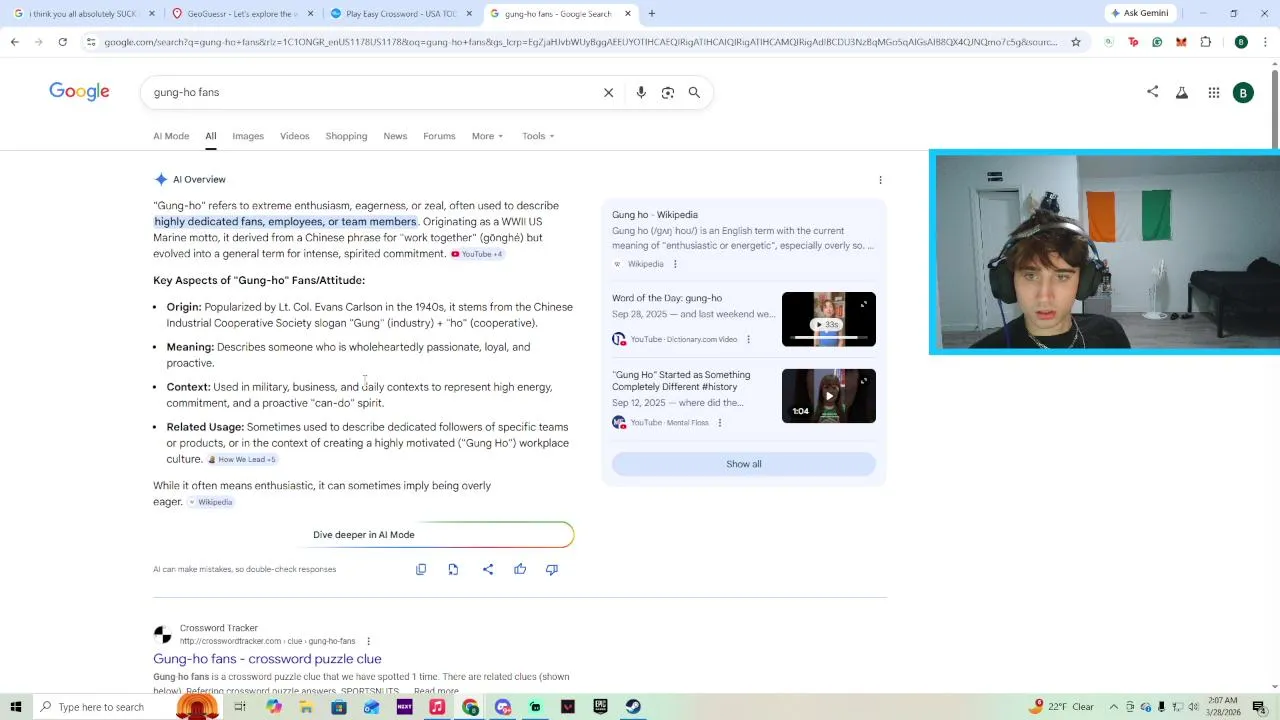Image resolution: width=1280 pixels, height=720 pixels.
Task: Open Apple Music from the taskbar
Action: pos(437,707)
